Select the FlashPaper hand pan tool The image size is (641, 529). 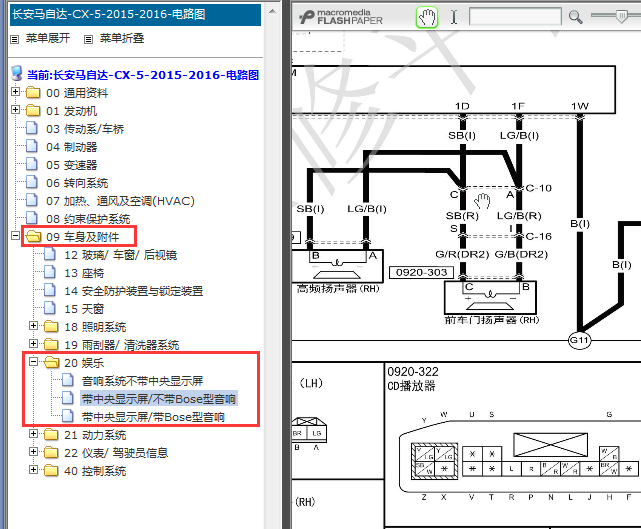(x=427, y=17)
